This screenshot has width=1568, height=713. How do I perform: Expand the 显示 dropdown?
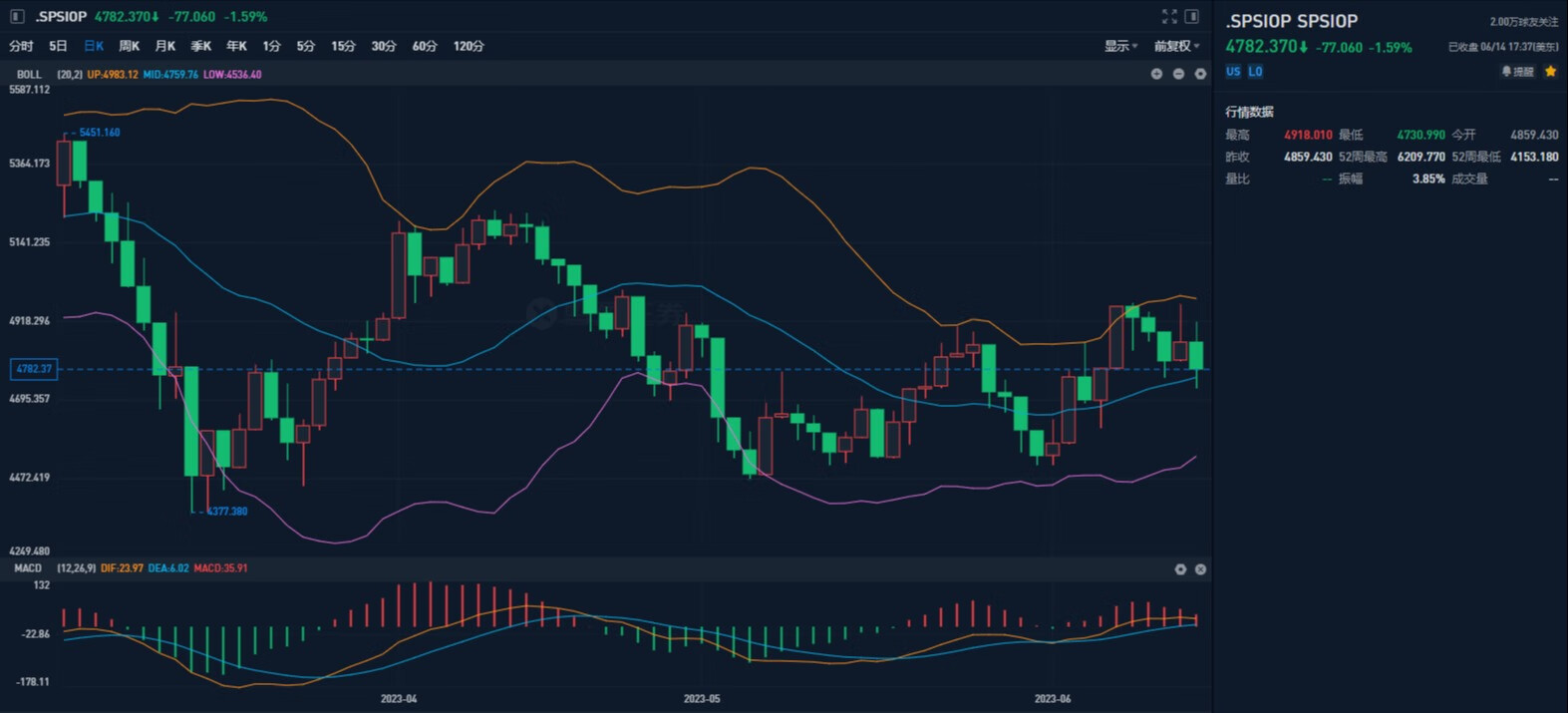point(1120,46)
